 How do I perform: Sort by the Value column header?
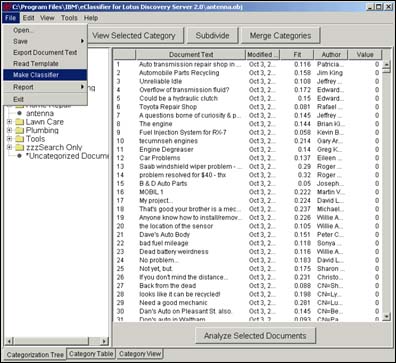point(365,54)
